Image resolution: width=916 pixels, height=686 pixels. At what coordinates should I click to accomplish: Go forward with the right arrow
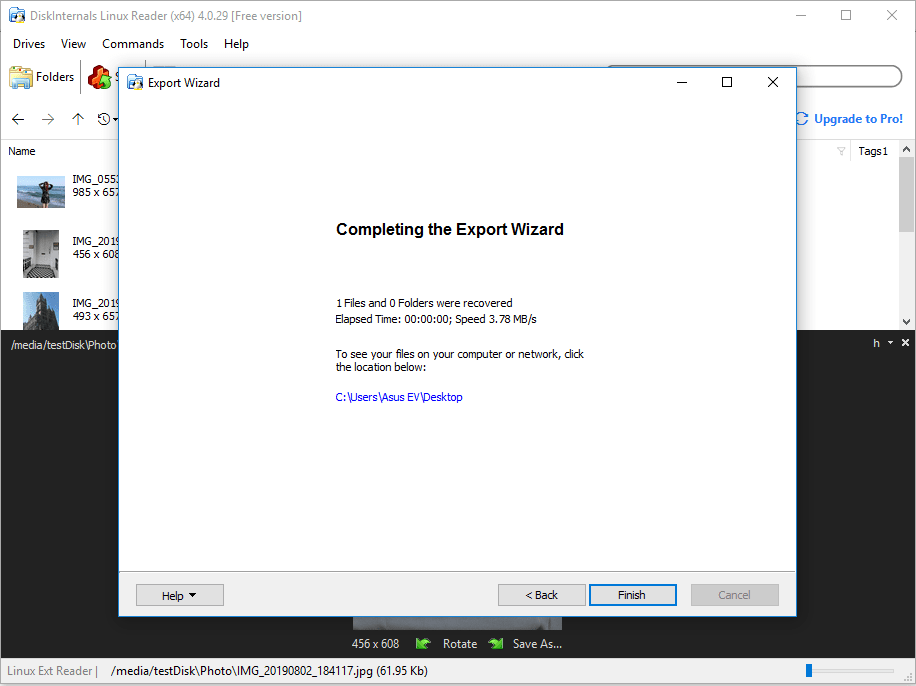point(48,119)
